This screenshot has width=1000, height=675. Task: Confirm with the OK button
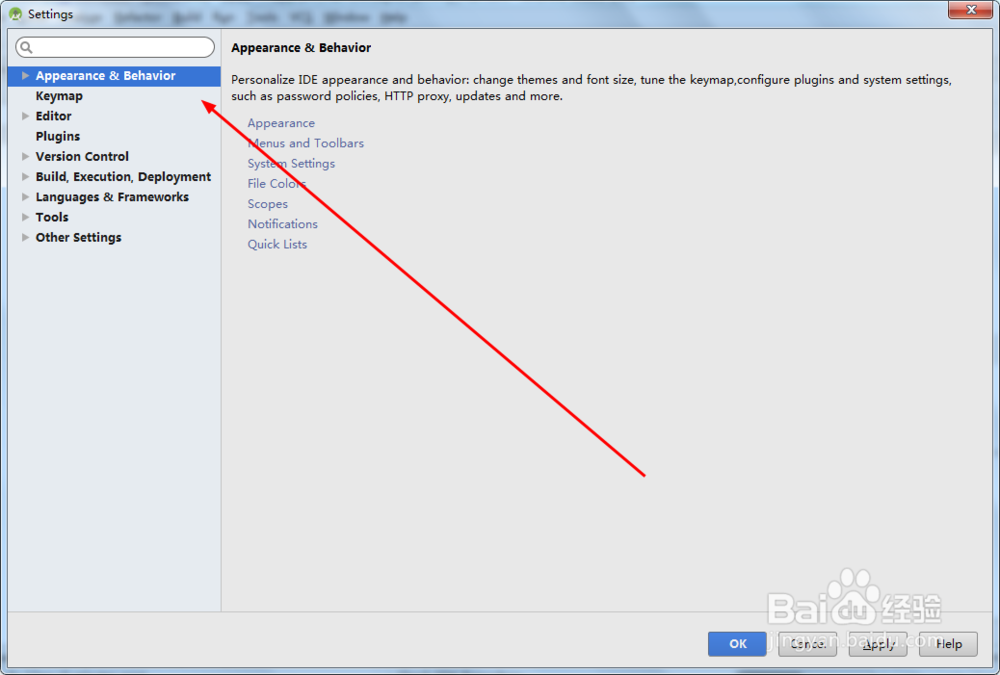737,644
